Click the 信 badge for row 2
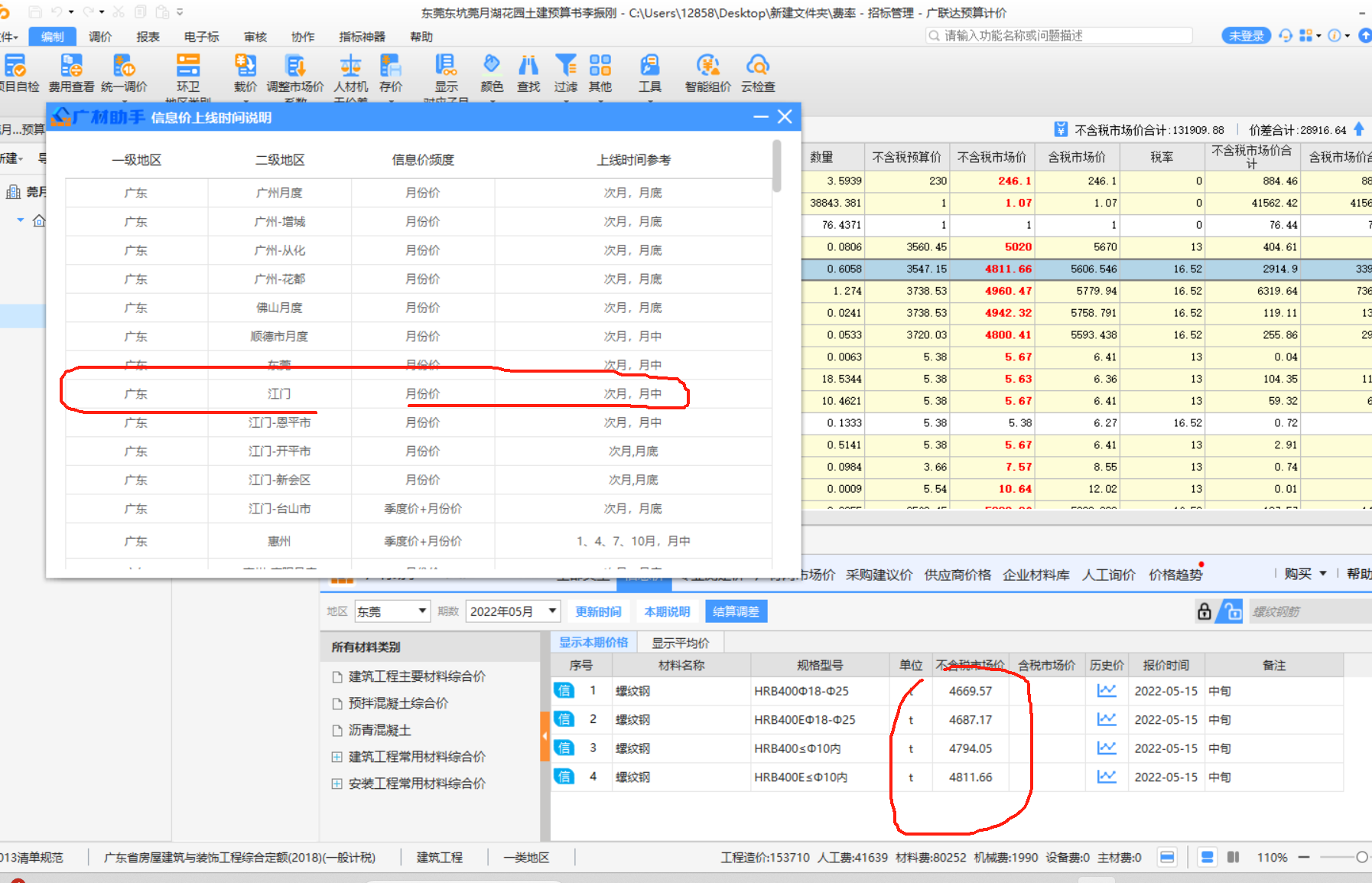The width and height of the screenshot is (1372, 883). coord(564,719)
